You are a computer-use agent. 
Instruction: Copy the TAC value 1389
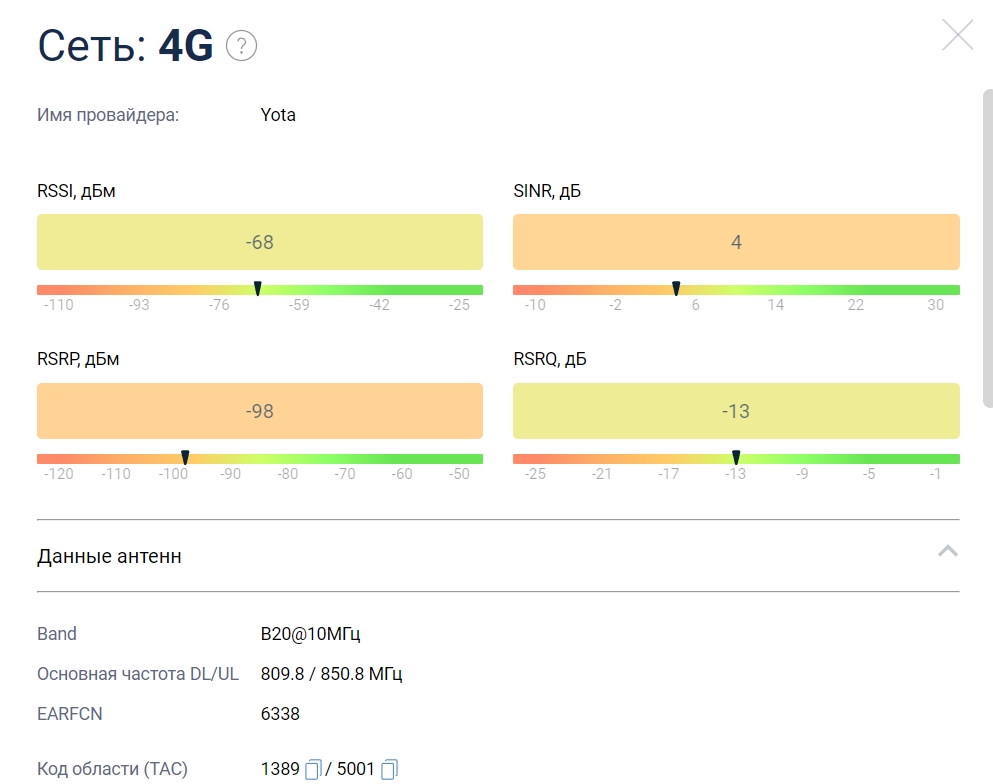[x=314, y=769]
